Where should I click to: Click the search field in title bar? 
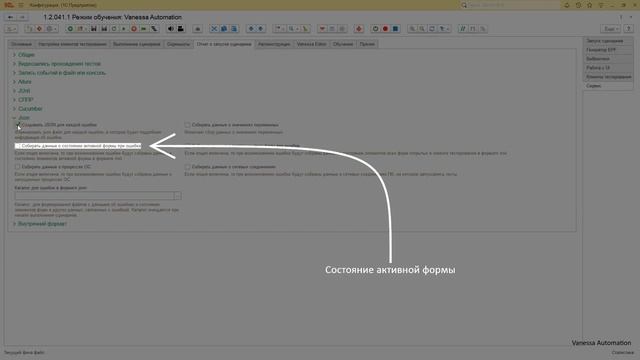pos(509,5)
